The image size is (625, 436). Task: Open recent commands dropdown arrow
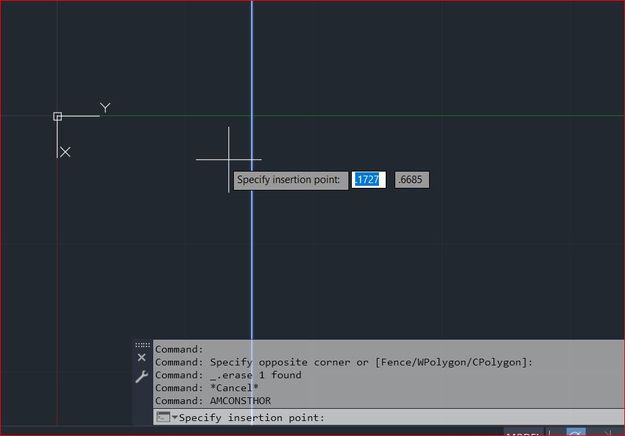174,417
